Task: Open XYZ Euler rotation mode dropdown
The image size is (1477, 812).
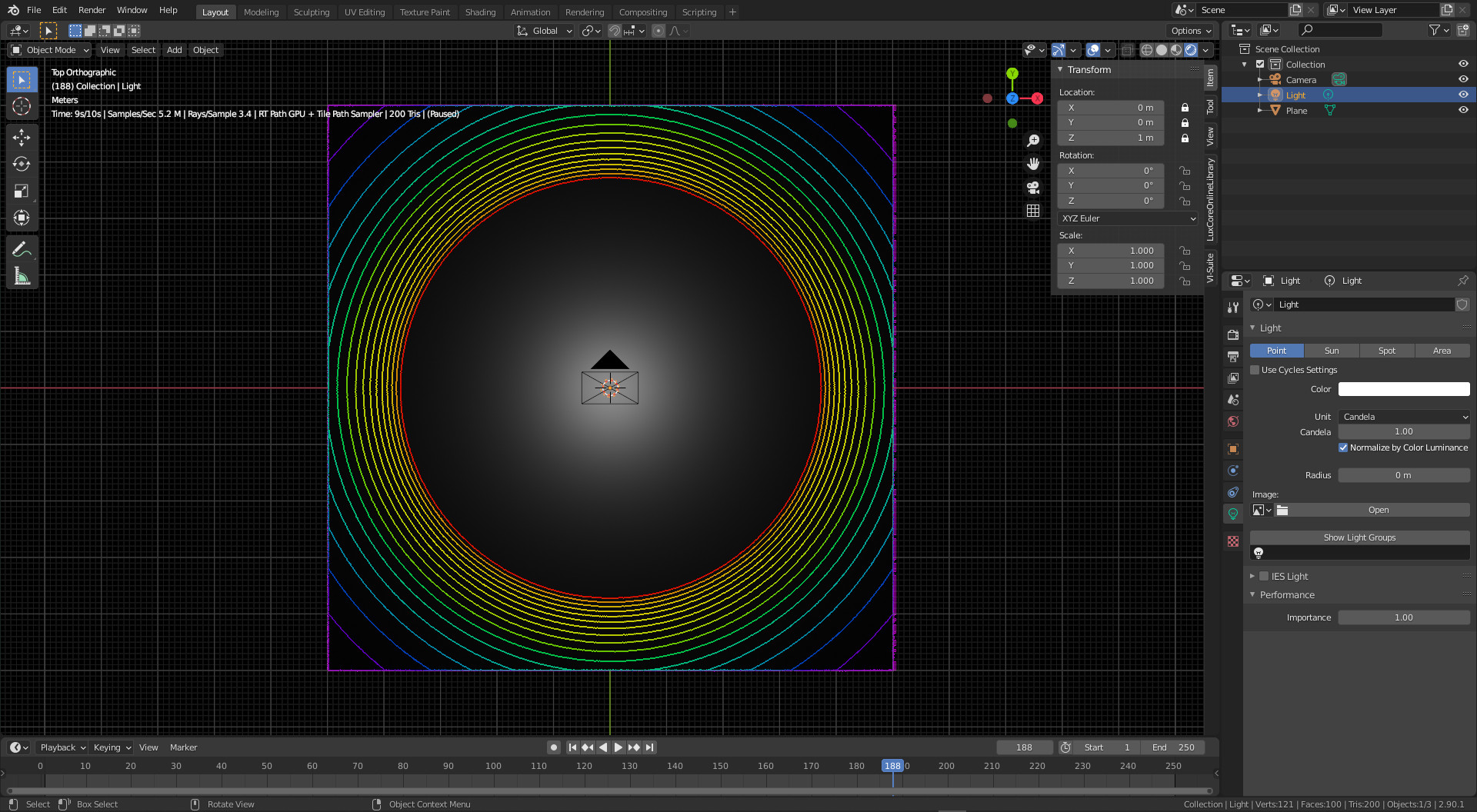Action: 1128,218
